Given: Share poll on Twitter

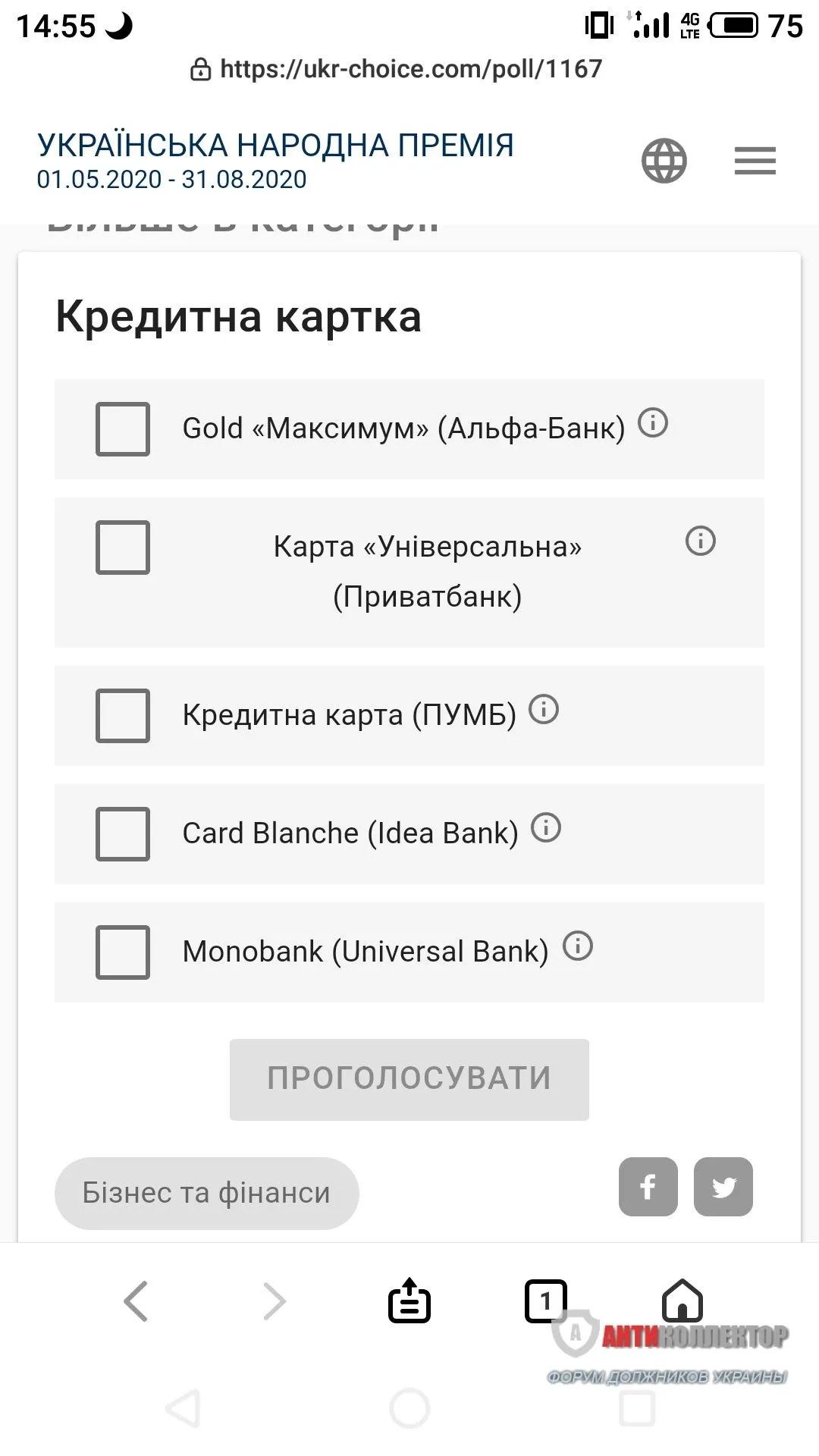Looking at the screenshot, I should (x=723, y=1187).
